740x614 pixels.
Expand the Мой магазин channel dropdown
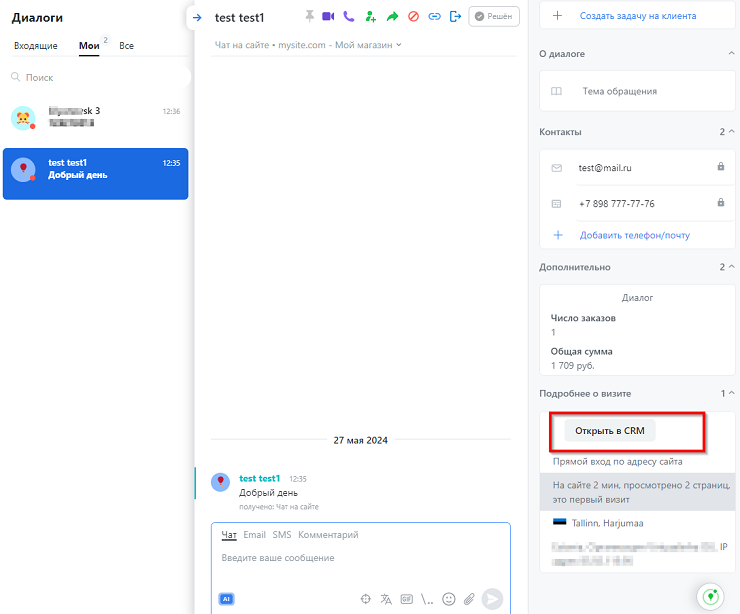(x=399, y=45)
